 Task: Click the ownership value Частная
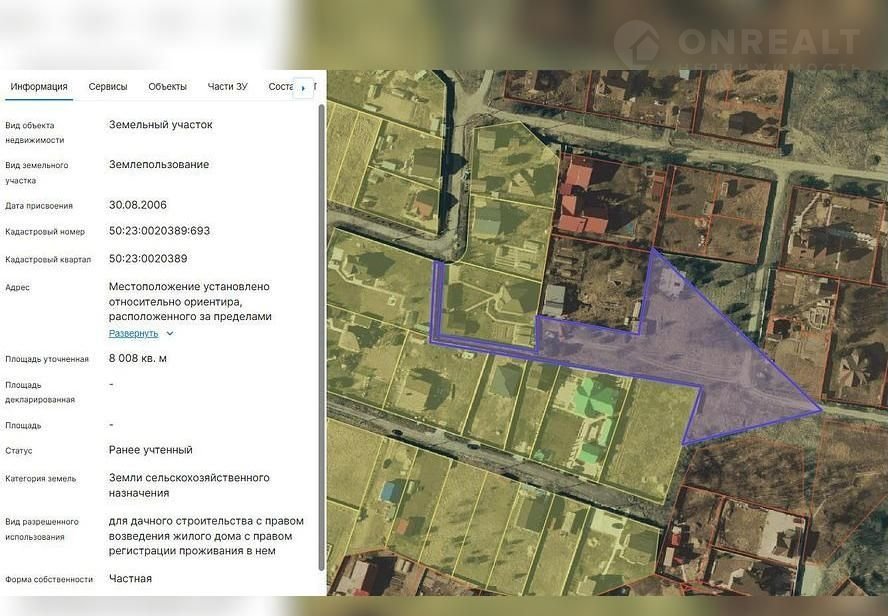[130, 579]
